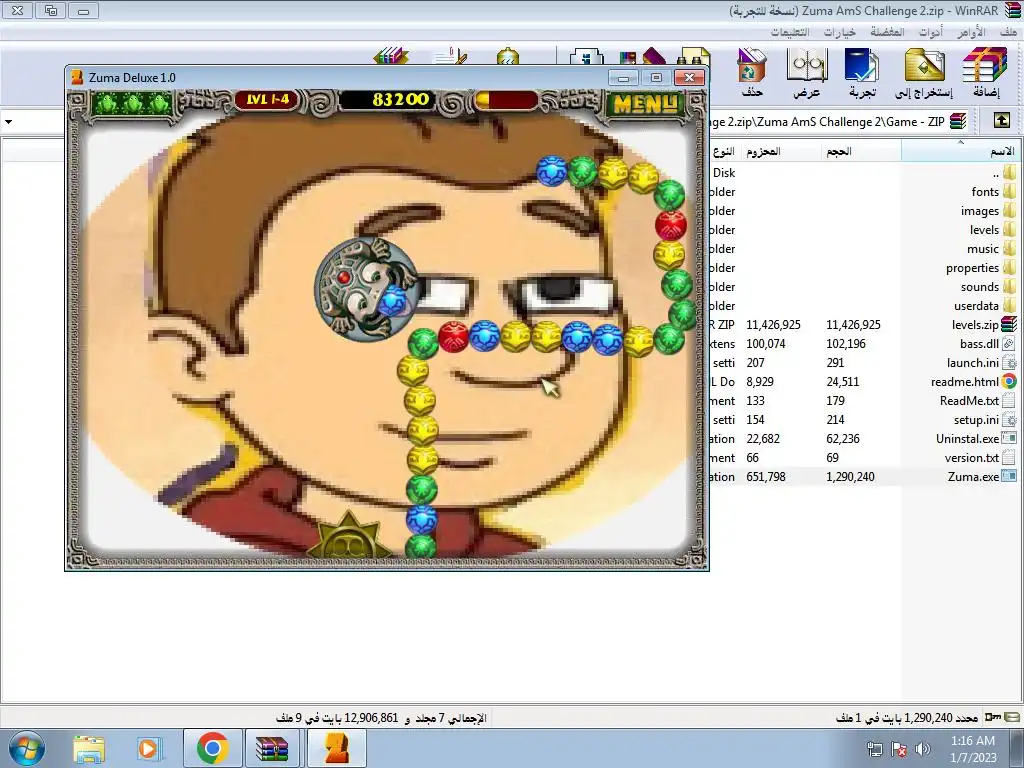Click the network tray icon
Image resolution: width=1024 pixels, height=768 pixels.
[x=874, y=749]
